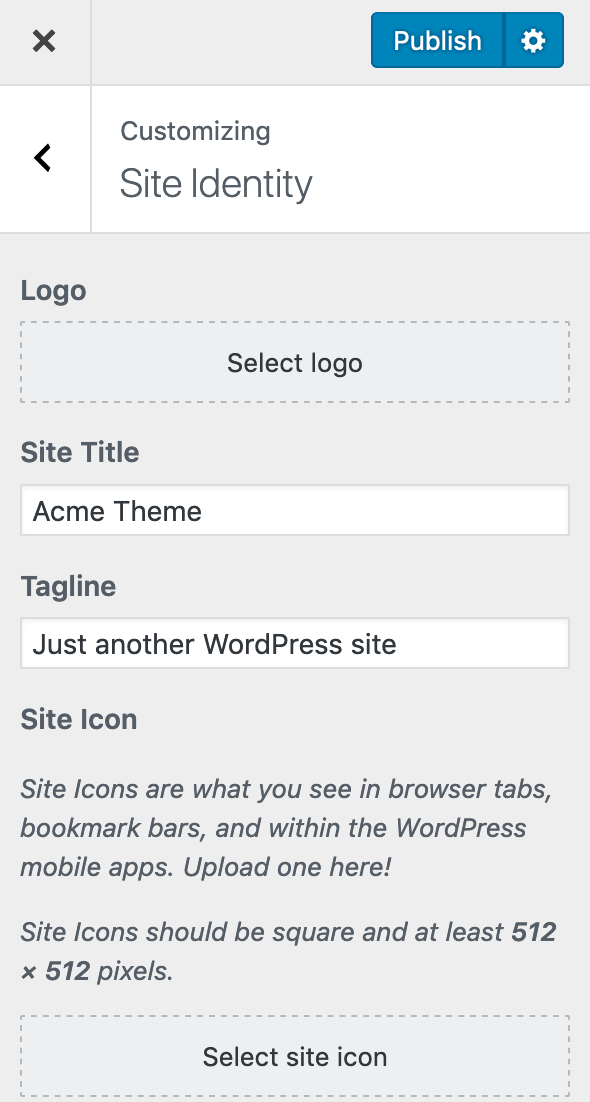590x1102 pixels.
Task: Click the square site icon requirement text
Action: 288,952
